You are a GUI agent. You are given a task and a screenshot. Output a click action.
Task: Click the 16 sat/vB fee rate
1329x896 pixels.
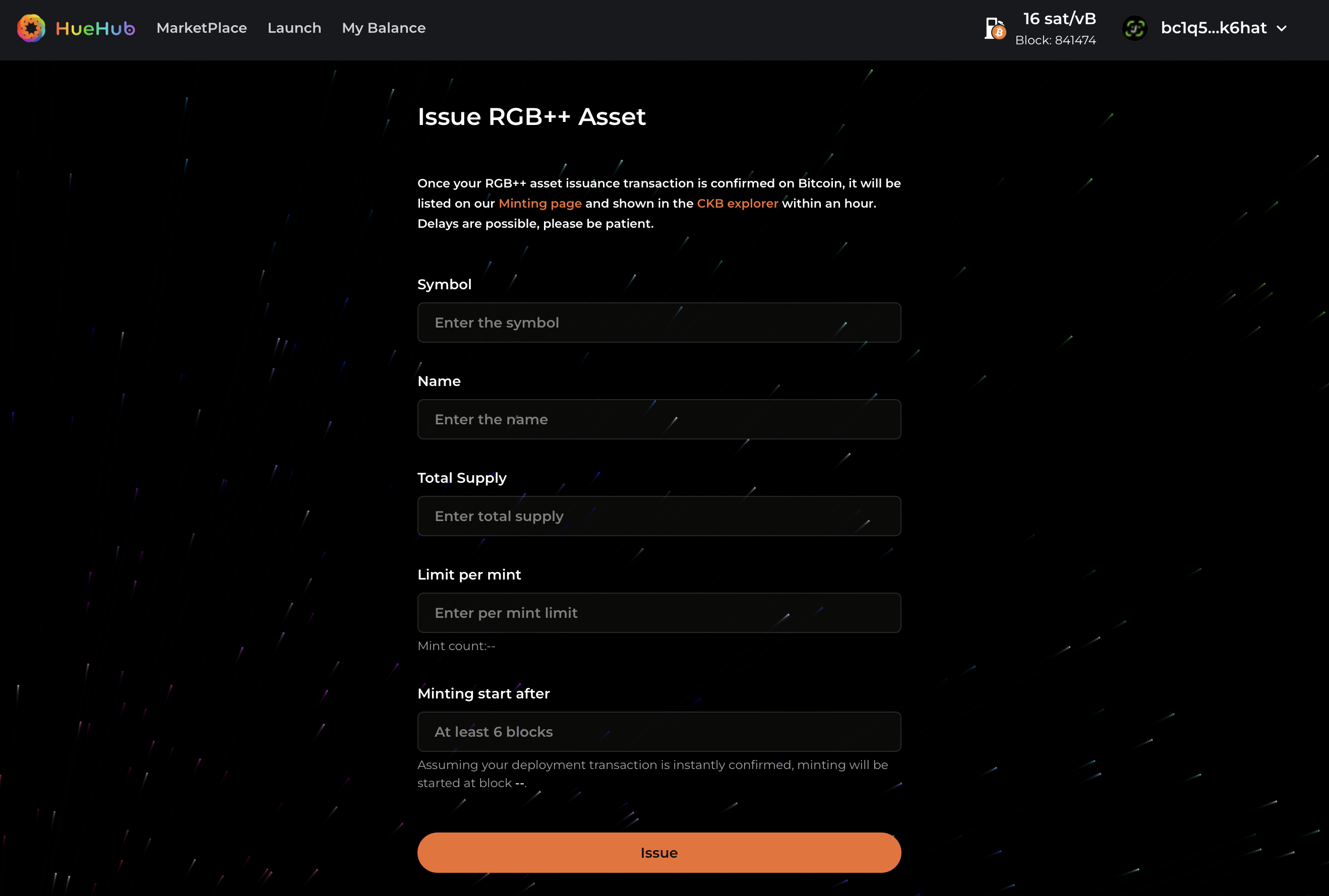point(1059,19)
